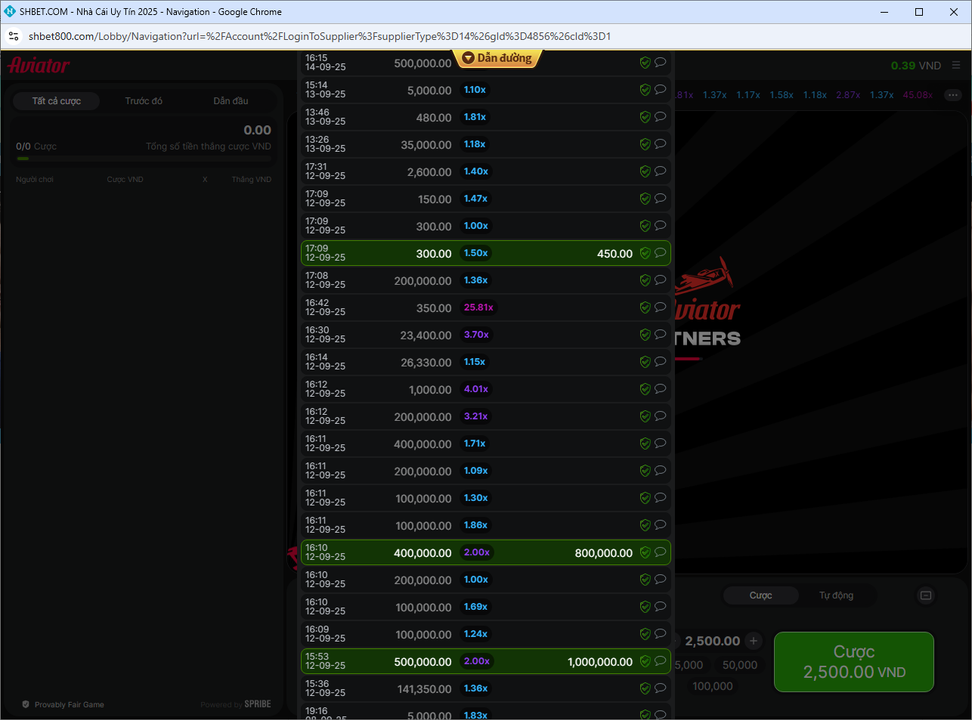Switch to the Trước đó tab
Screen dimensions: 972x720
144,101
